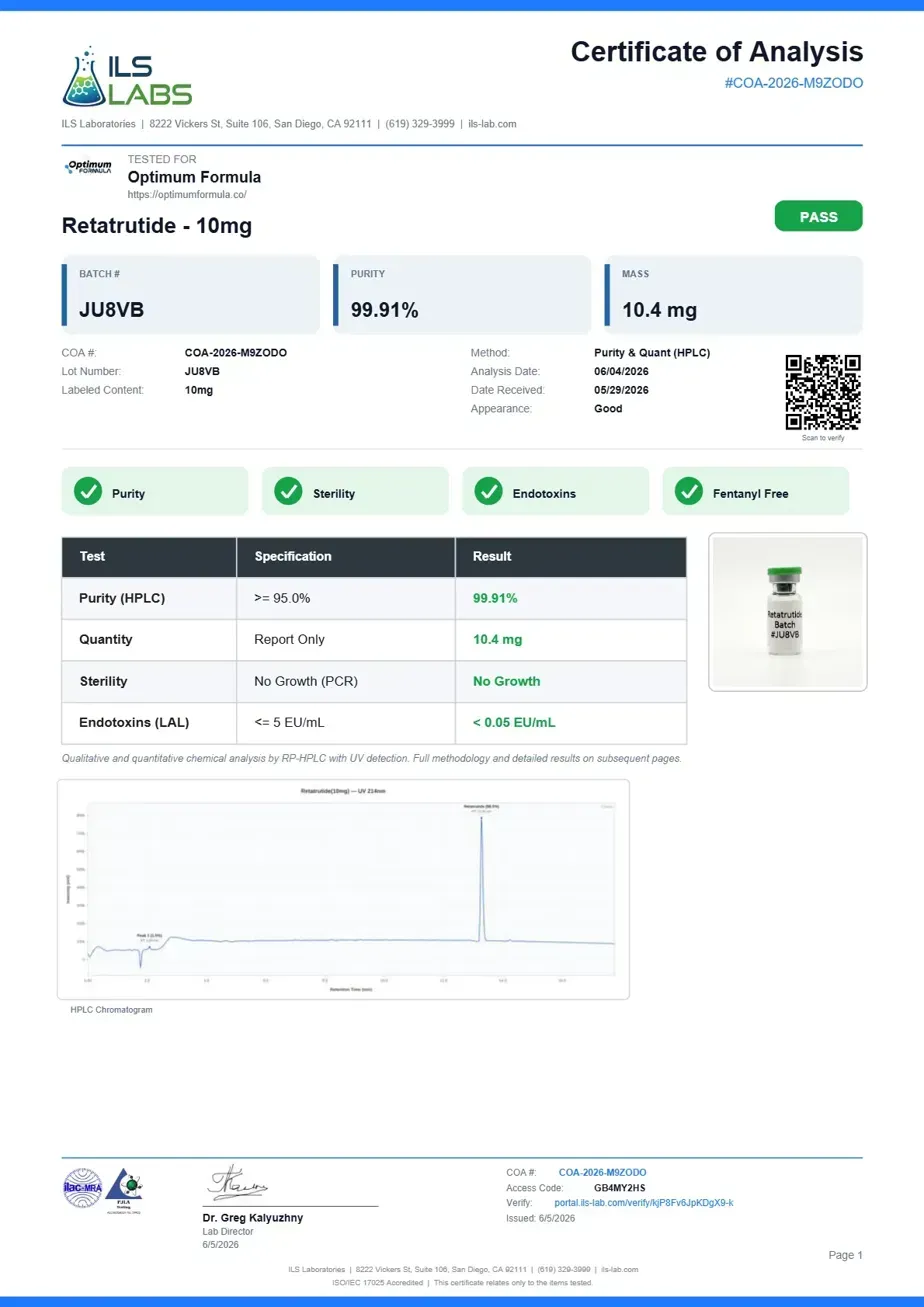Click the Fentanyl Free checkmark icon
The image size is (924, 1307).
(x=688, y=492)
